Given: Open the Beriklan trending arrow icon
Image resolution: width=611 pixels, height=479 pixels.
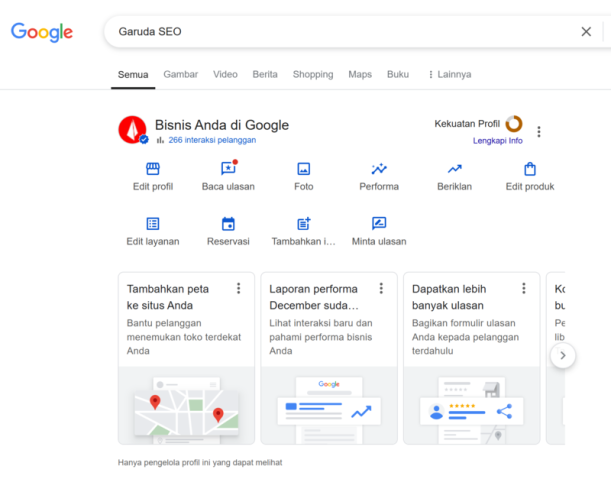Looking at the screenshot, I should [x=454, y=169].
